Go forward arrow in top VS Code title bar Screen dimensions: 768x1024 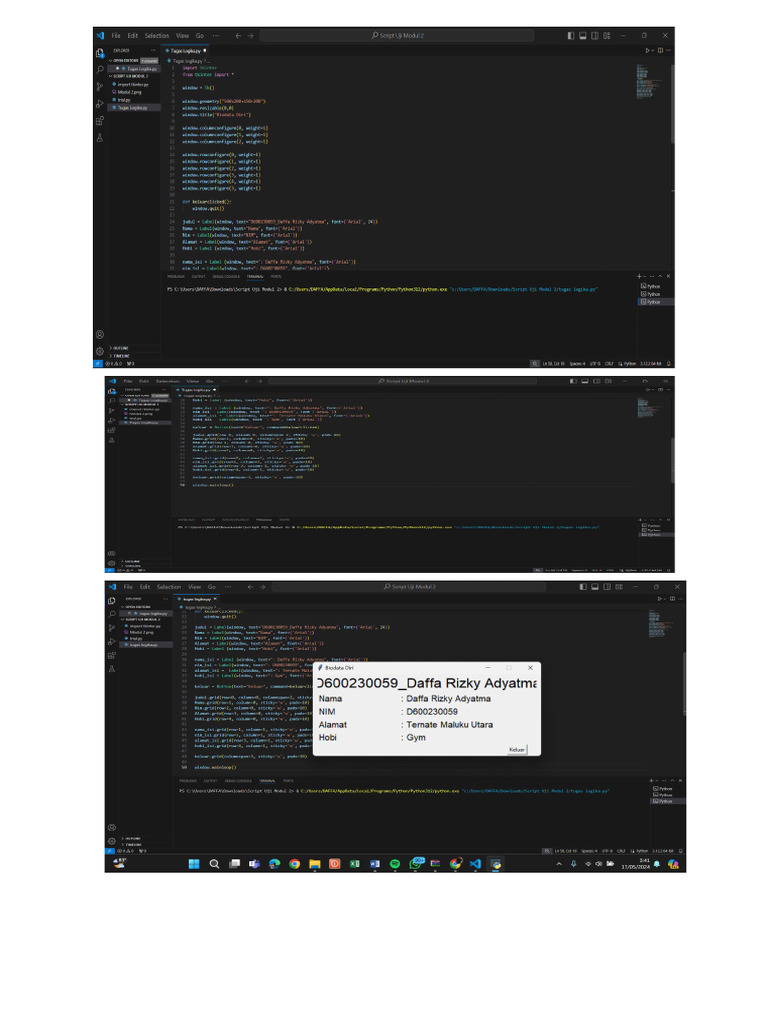tap(250, 36)
